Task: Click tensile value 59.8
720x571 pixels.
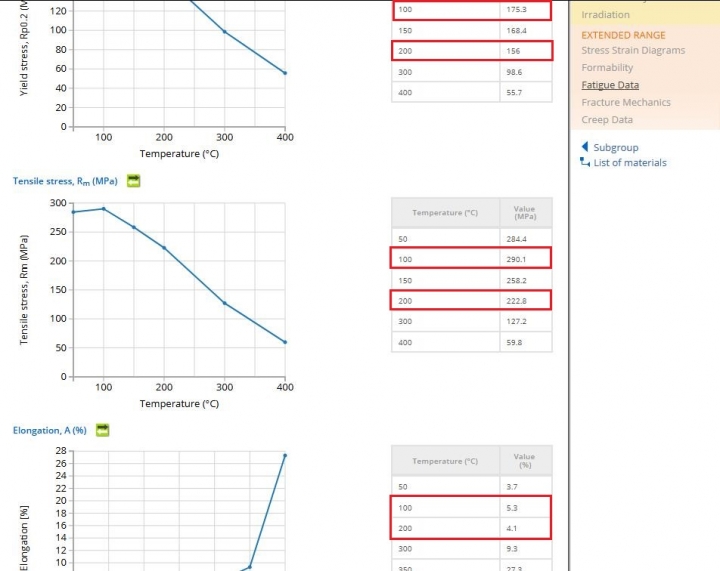Action: click(x=514, y=342)
